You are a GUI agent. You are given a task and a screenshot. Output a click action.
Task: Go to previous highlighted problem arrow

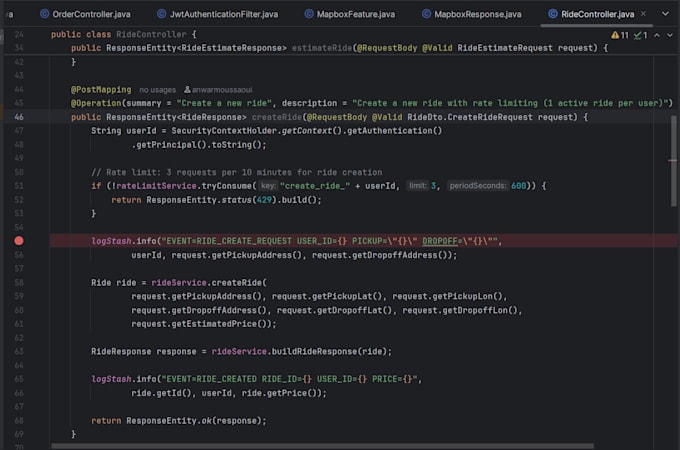pyautogui.click(x=657, y=35)
